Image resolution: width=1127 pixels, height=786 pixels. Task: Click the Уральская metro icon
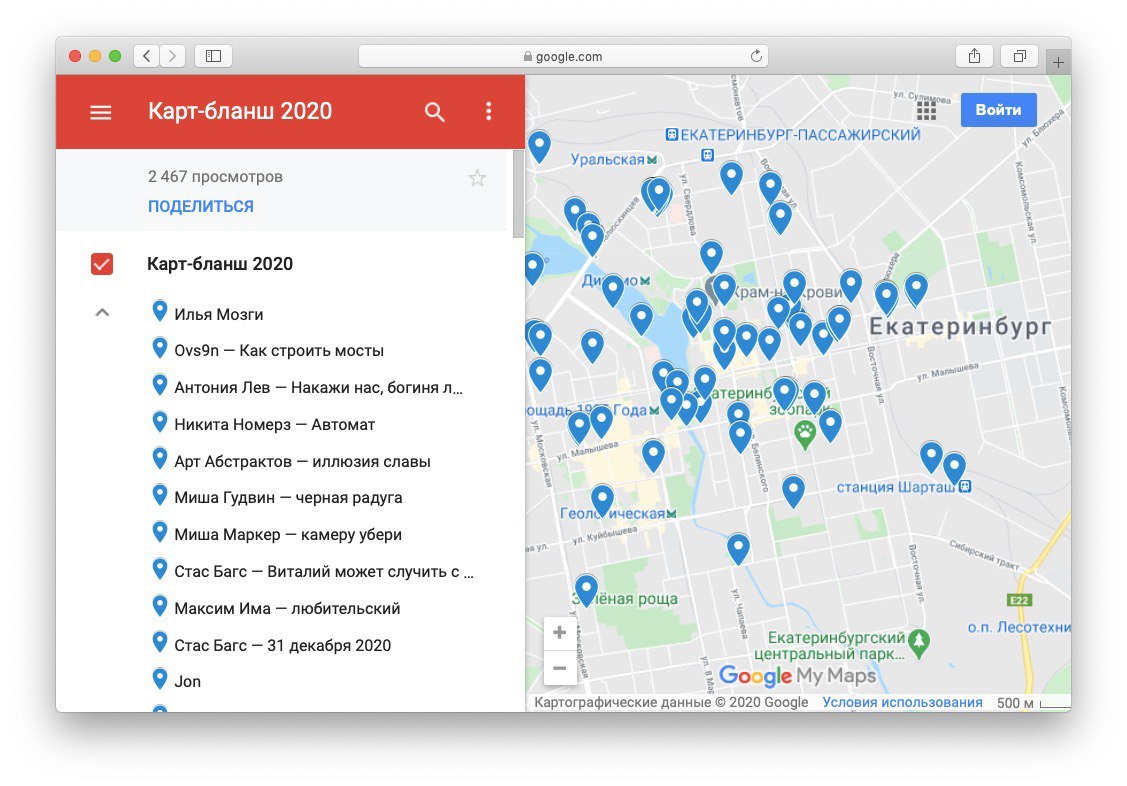[x=651, y=159]
